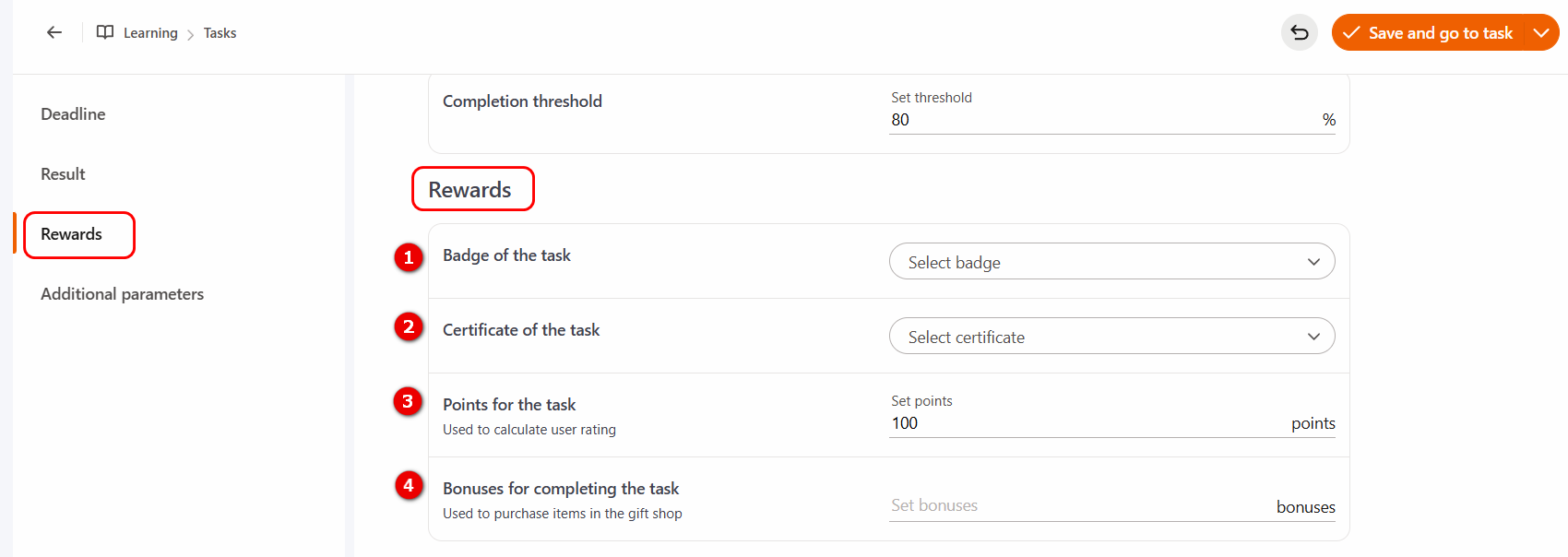Click the back arrow icon
This screenshot has height=557, width=1568.
click(x=54, y=33)
